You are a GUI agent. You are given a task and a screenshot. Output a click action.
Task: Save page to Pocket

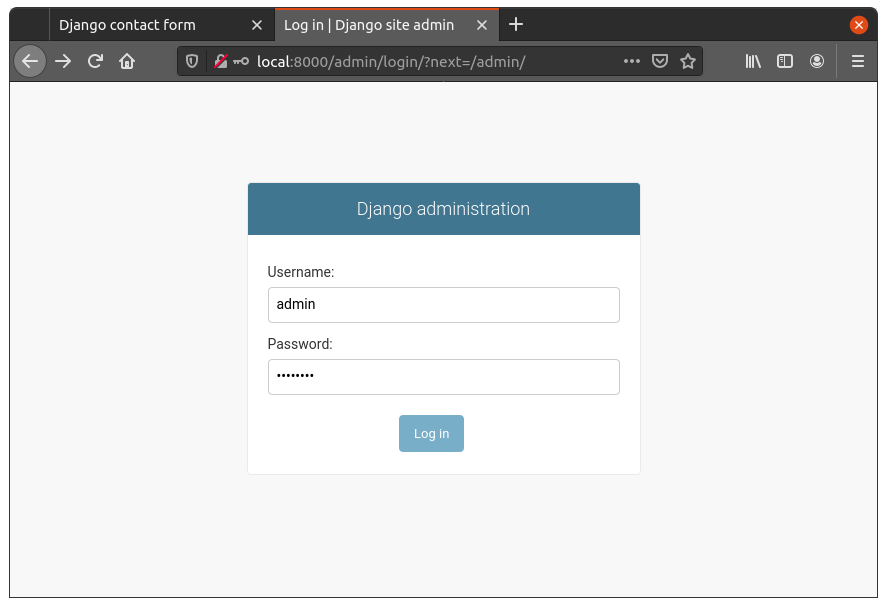click(660, 61)
